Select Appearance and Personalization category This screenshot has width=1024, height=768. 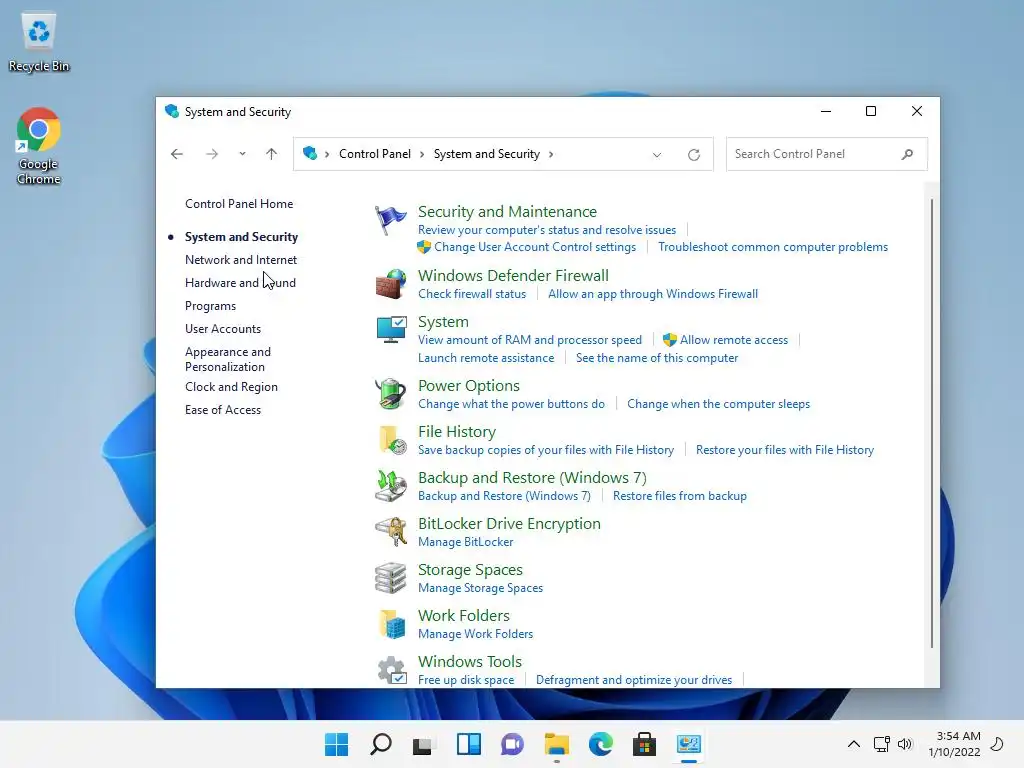(x=228, y=359)
